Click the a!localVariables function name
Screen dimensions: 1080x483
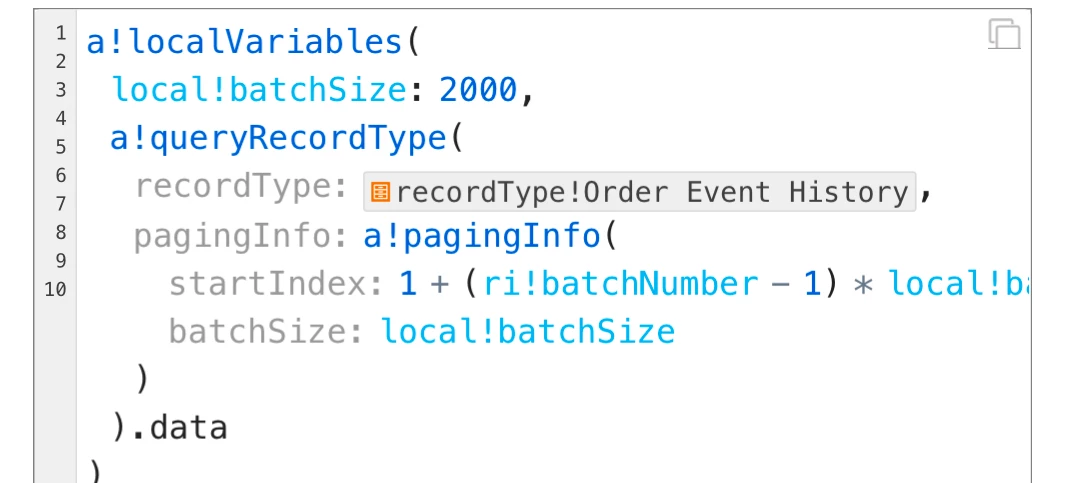pos(245,43)
